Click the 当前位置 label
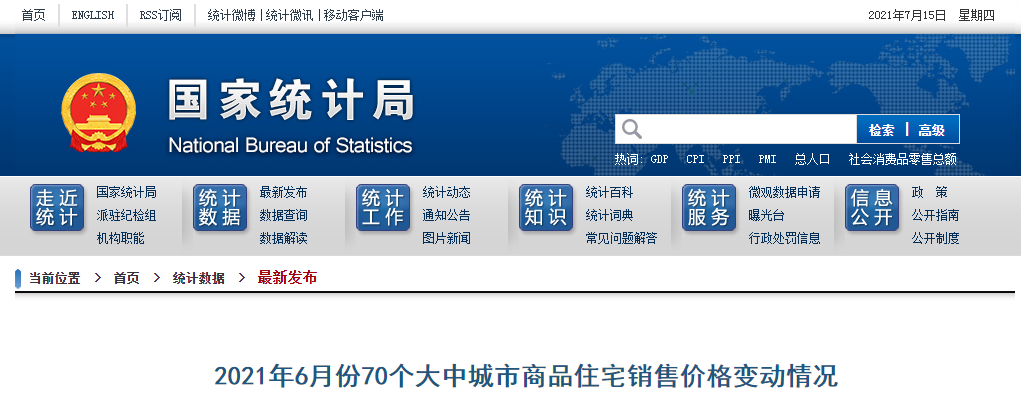This screenshot has width=1021, height=396. pos(55,278)
